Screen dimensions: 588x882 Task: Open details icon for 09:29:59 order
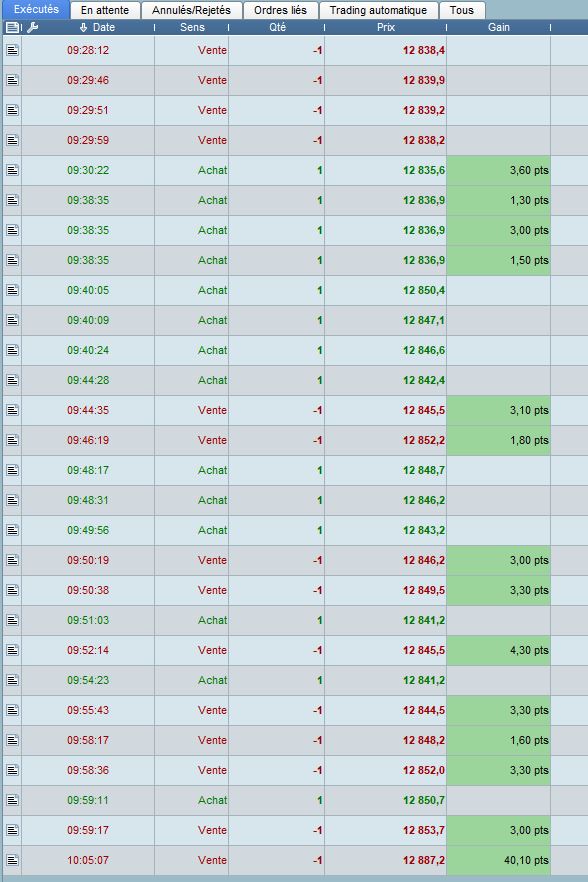[12, 140]
